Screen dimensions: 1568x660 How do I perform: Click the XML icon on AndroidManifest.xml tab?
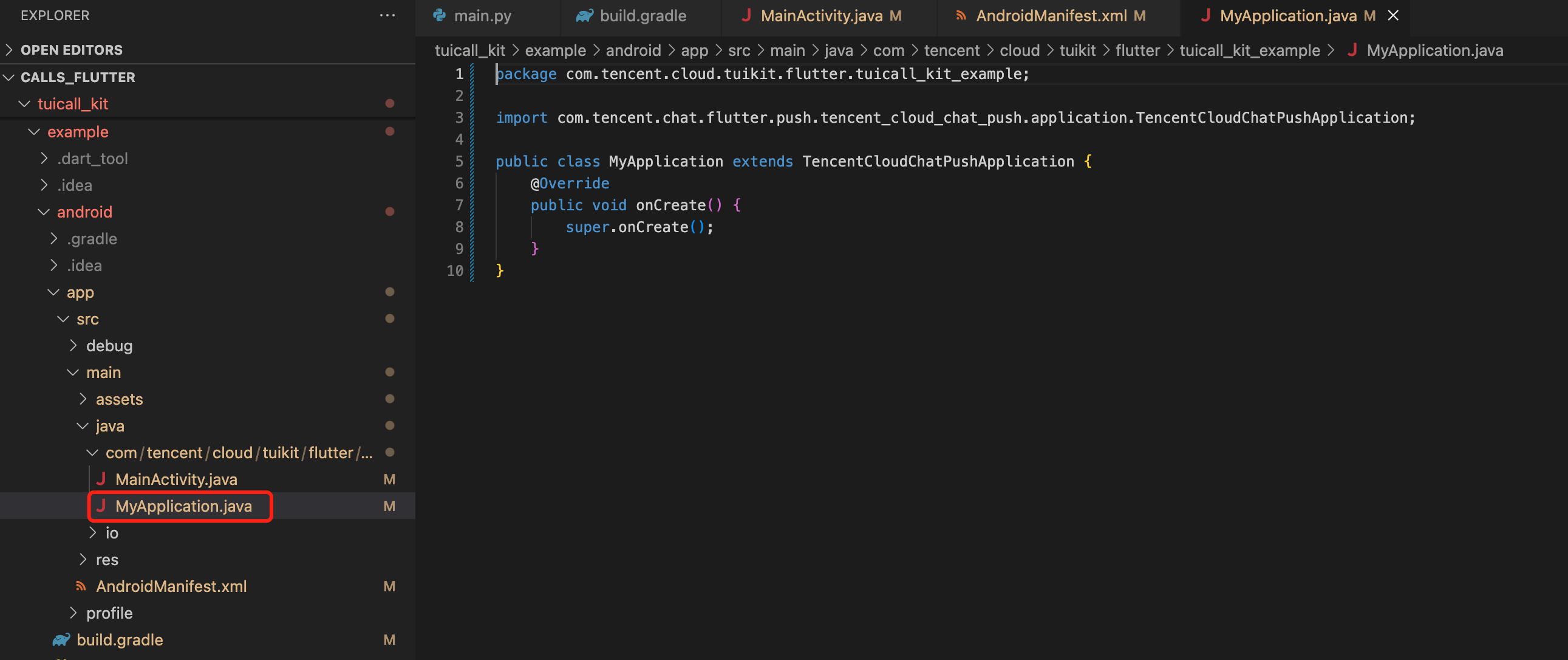coord(961,15)
